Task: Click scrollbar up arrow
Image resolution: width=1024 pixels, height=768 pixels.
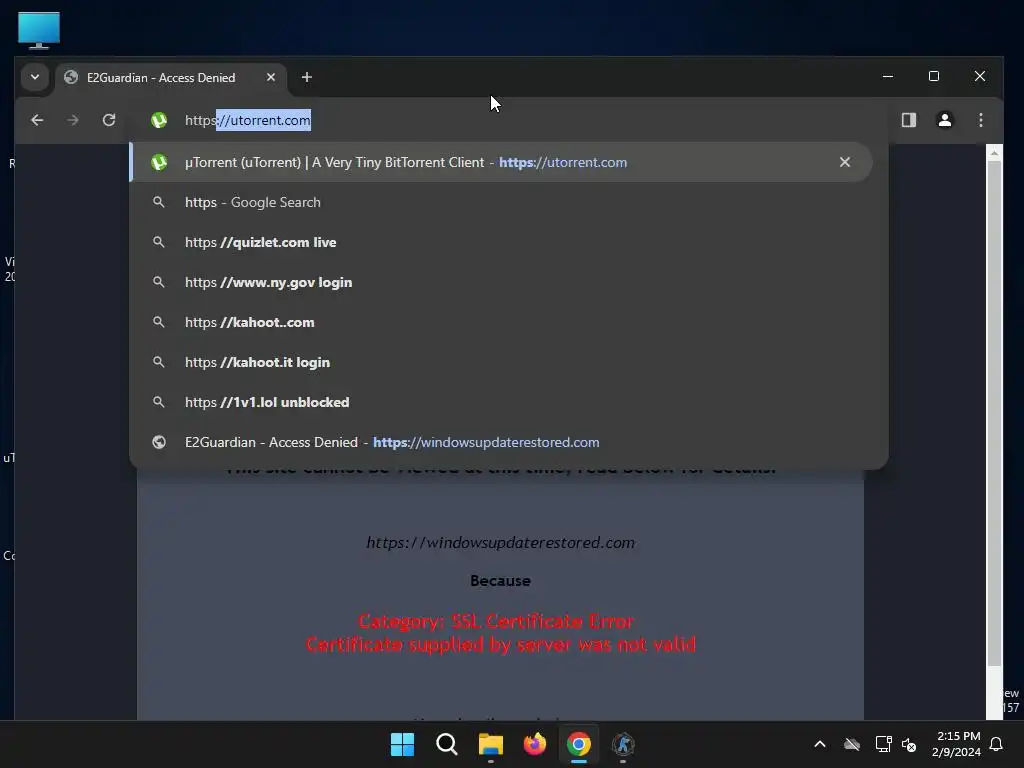Action: [x=994, y=153]
